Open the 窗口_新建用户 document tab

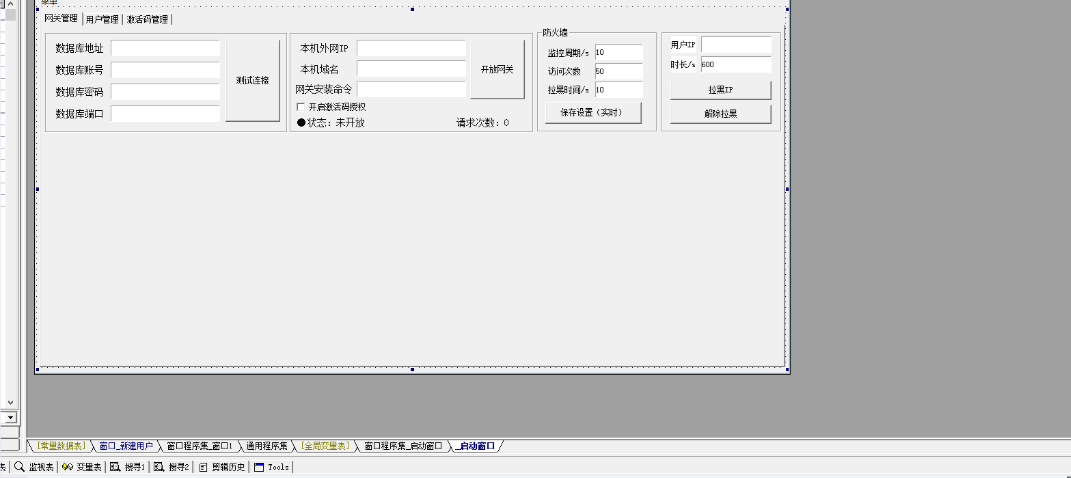pyautogui.click(x=126, y=446)
